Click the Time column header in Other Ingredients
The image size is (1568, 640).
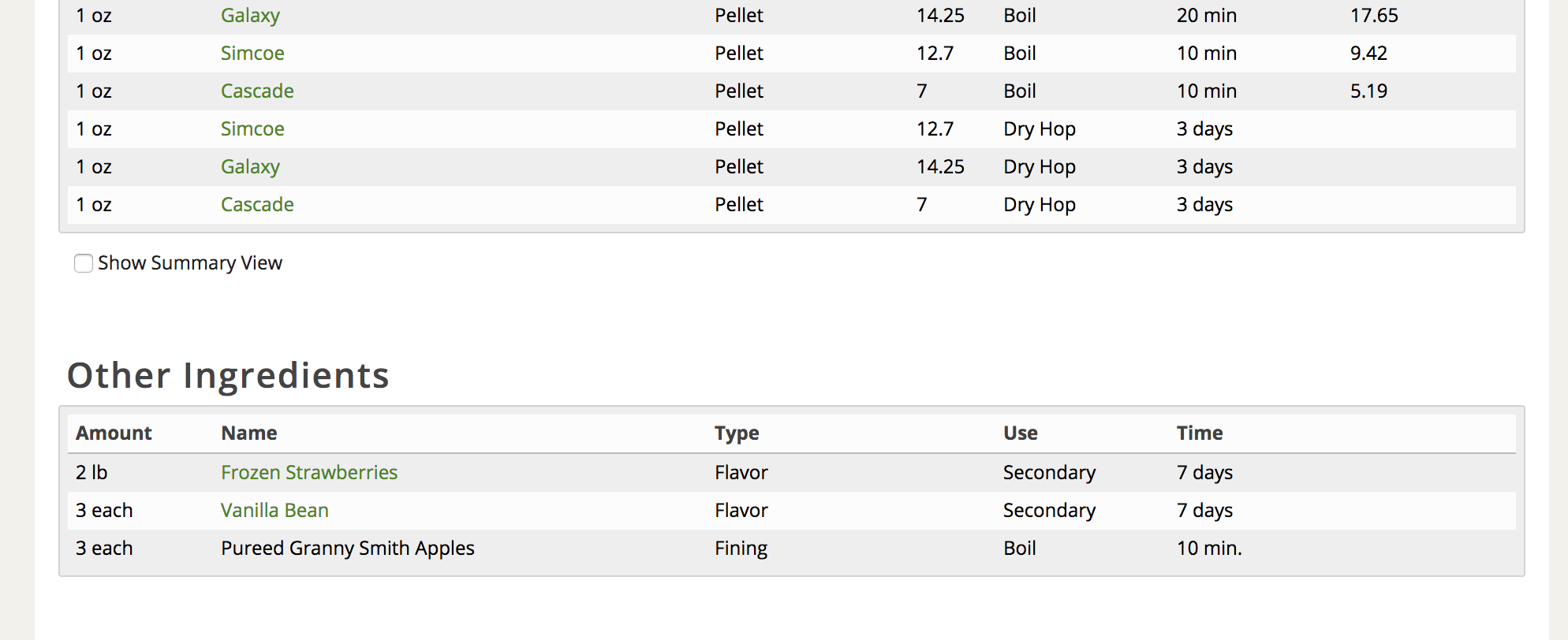tap(1200, 433)
